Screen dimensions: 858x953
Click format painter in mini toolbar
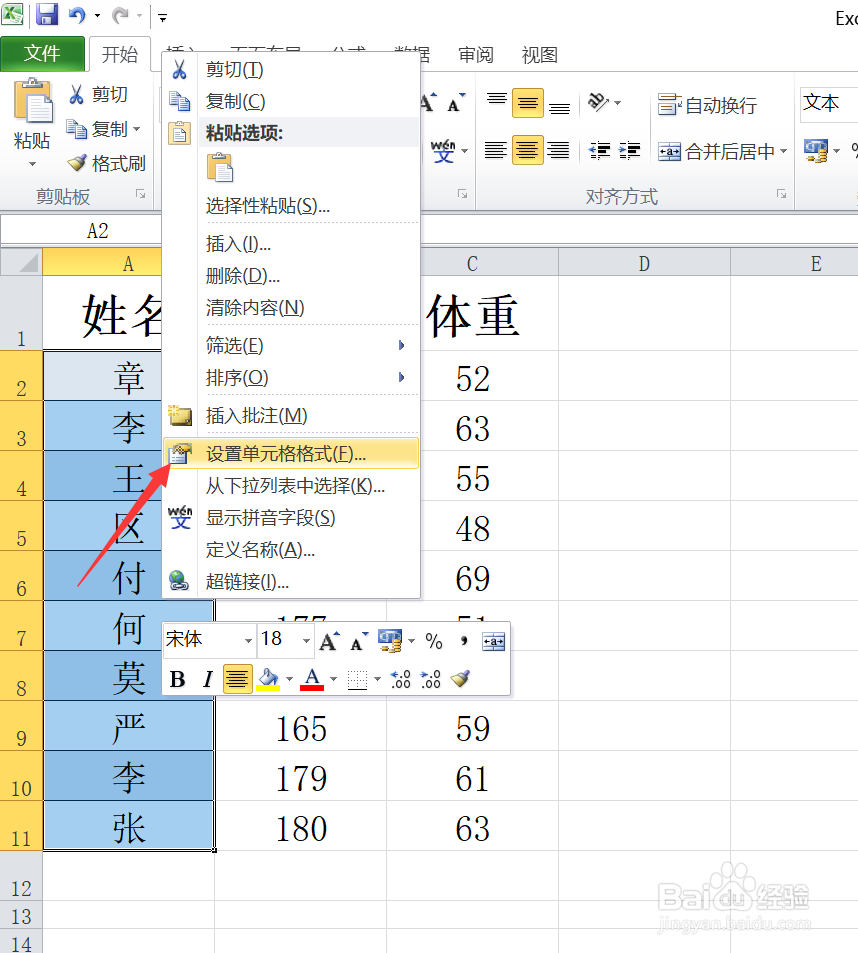click(x=461, y=678)
